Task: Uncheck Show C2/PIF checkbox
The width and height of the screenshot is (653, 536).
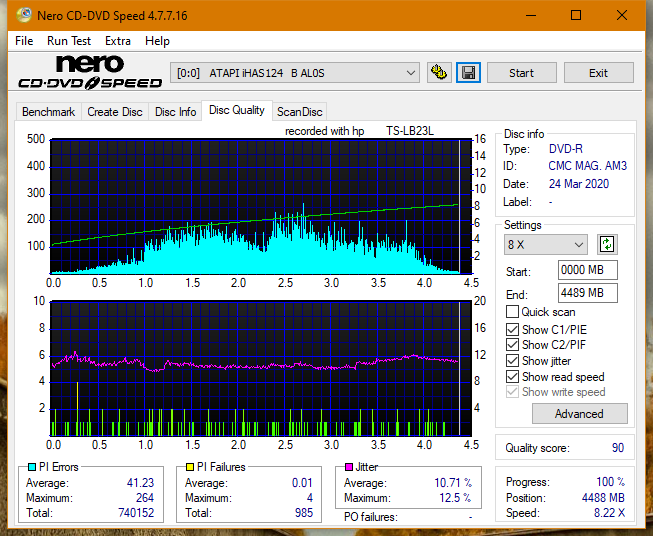Action: click(x=512, y=345)
